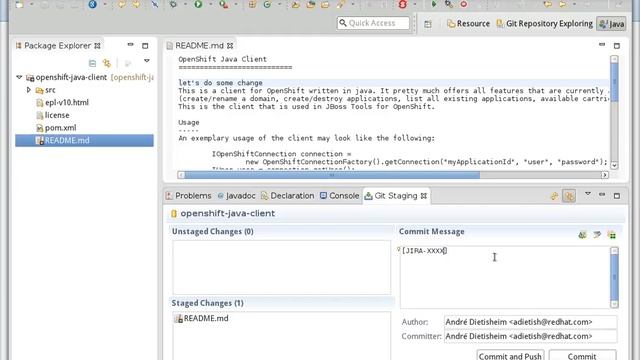
Task: Click the small green play icon in the toolbar
Action: tap(433, 4)
